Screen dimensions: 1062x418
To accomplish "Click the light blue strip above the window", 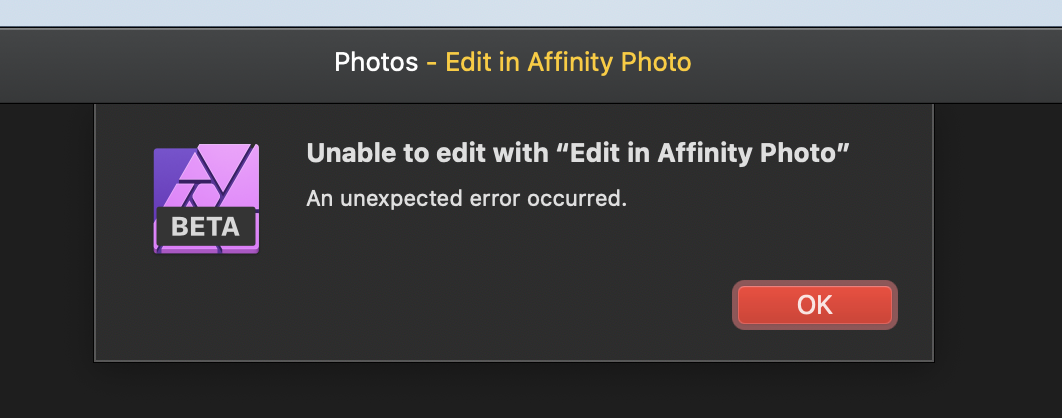I will [x=531, y=12].
